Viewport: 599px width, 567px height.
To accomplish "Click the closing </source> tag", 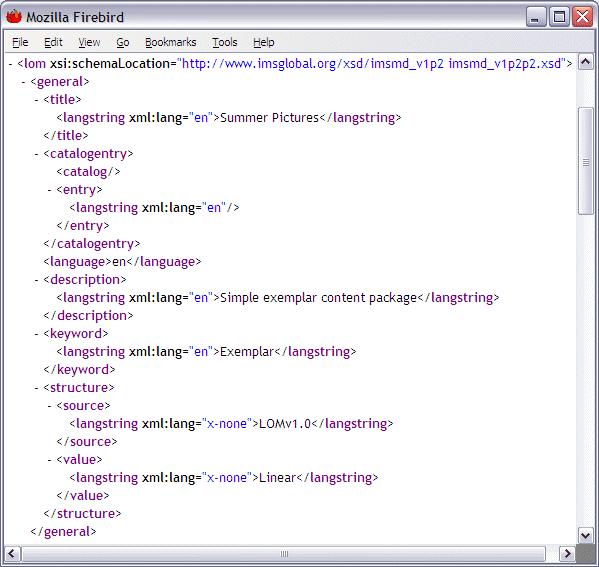I will tap(87, 442).
